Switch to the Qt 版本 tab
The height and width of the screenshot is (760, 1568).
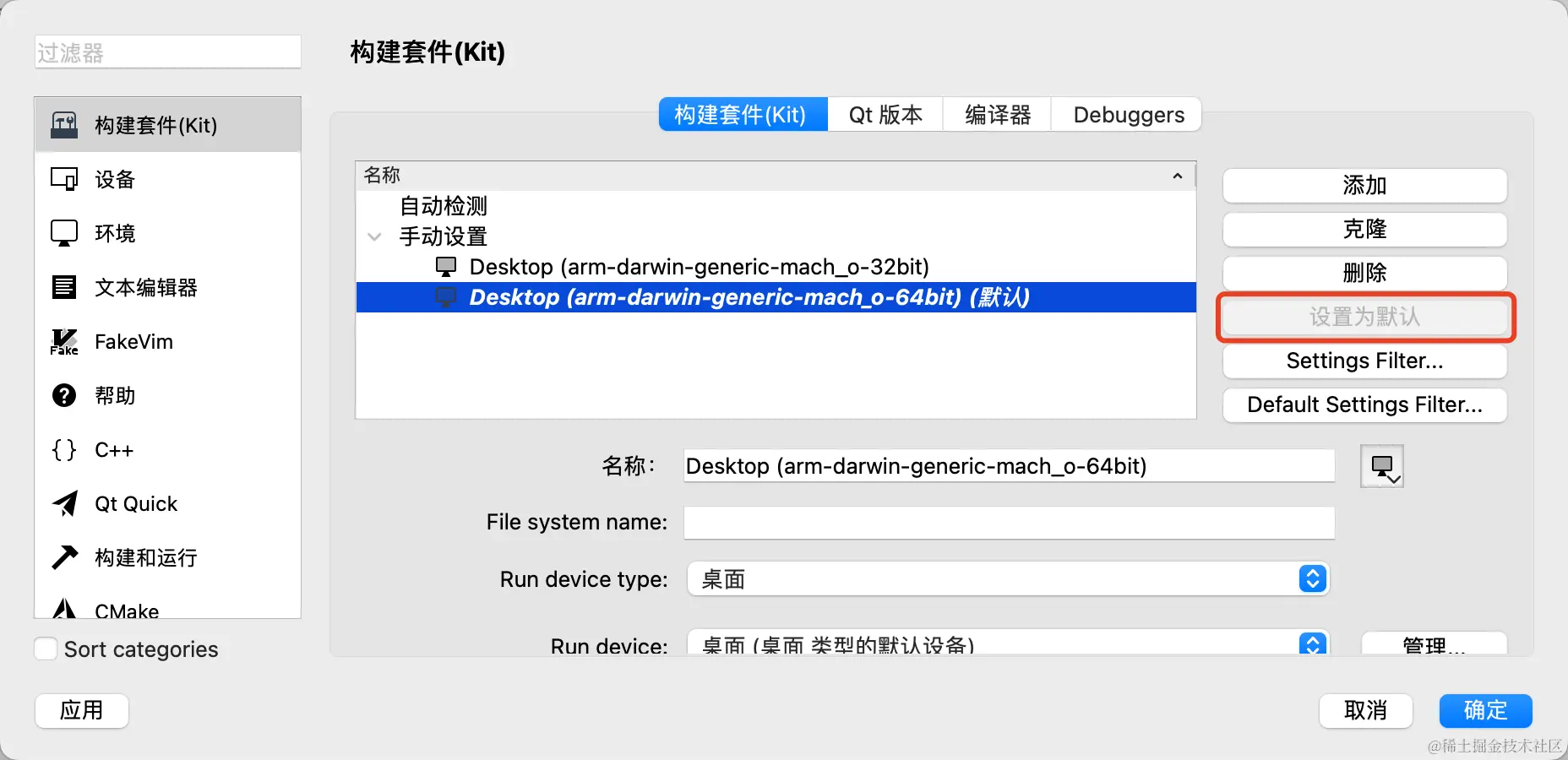coord(885,115)
